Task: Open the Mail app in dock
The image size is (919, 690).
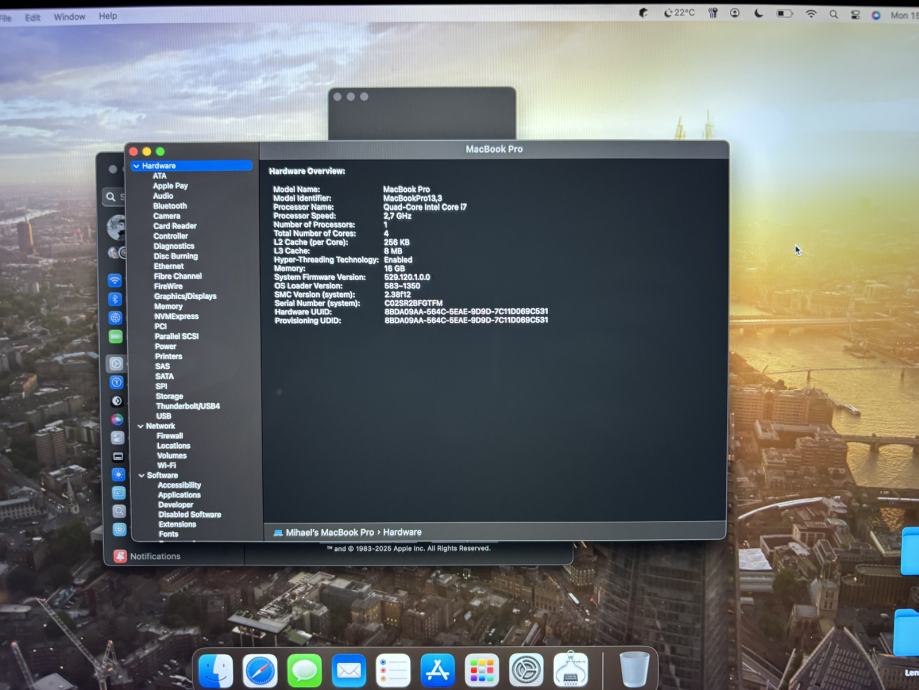Action: pos(349,669)
